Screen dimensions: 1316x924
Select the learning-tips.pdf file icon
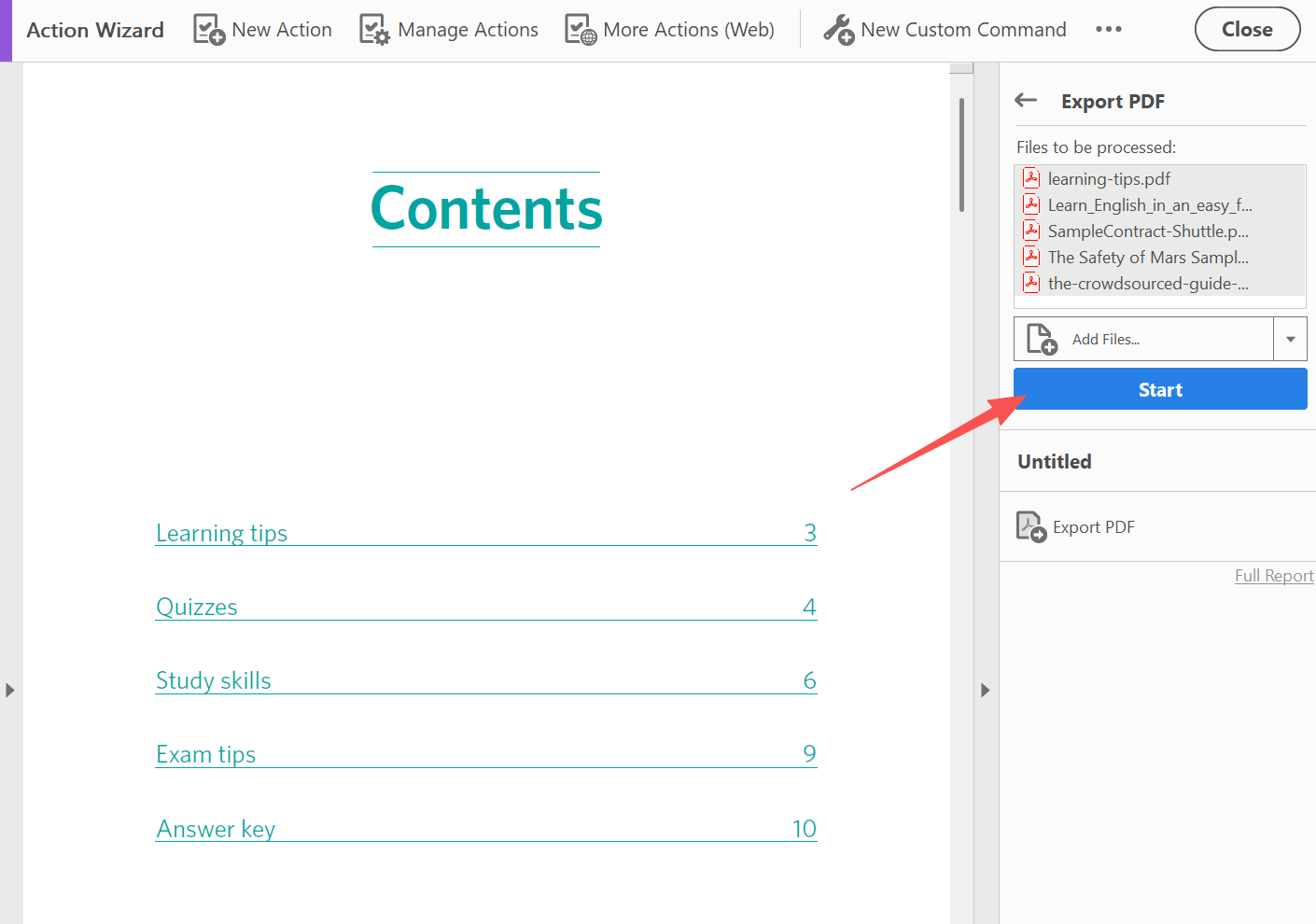pyautogui.click(x=1031, y=178)
